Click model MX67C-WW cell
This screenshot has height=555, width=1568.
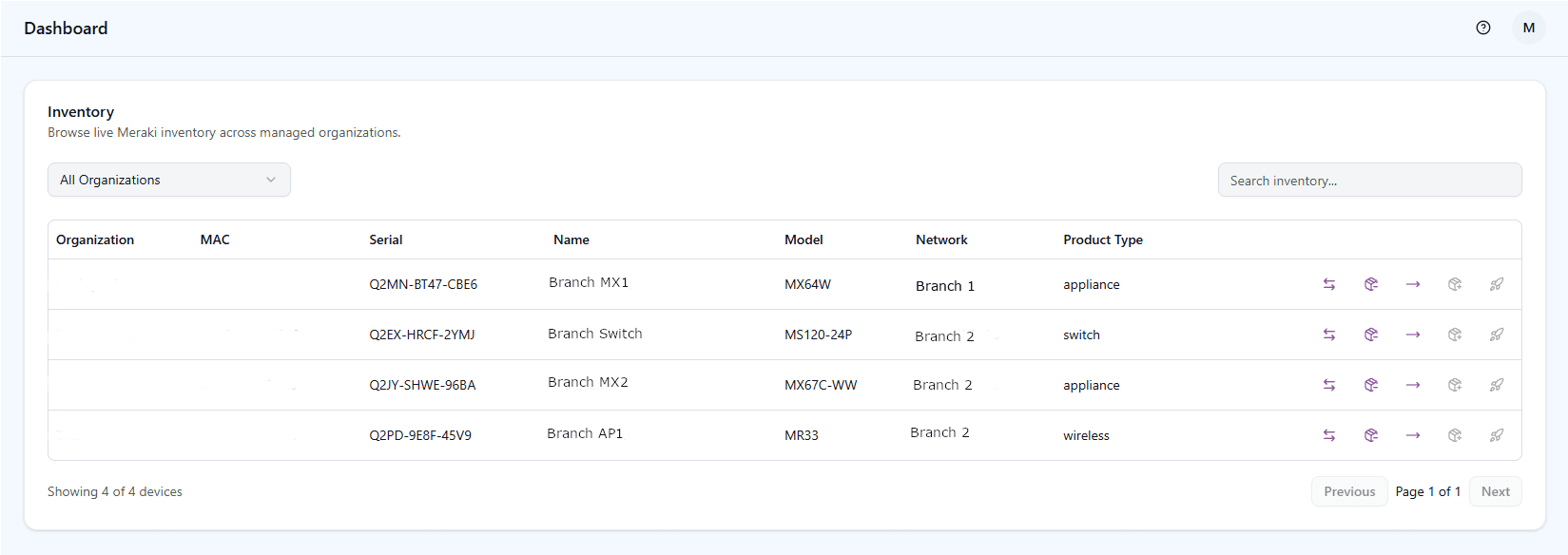(x=821, y=385)
